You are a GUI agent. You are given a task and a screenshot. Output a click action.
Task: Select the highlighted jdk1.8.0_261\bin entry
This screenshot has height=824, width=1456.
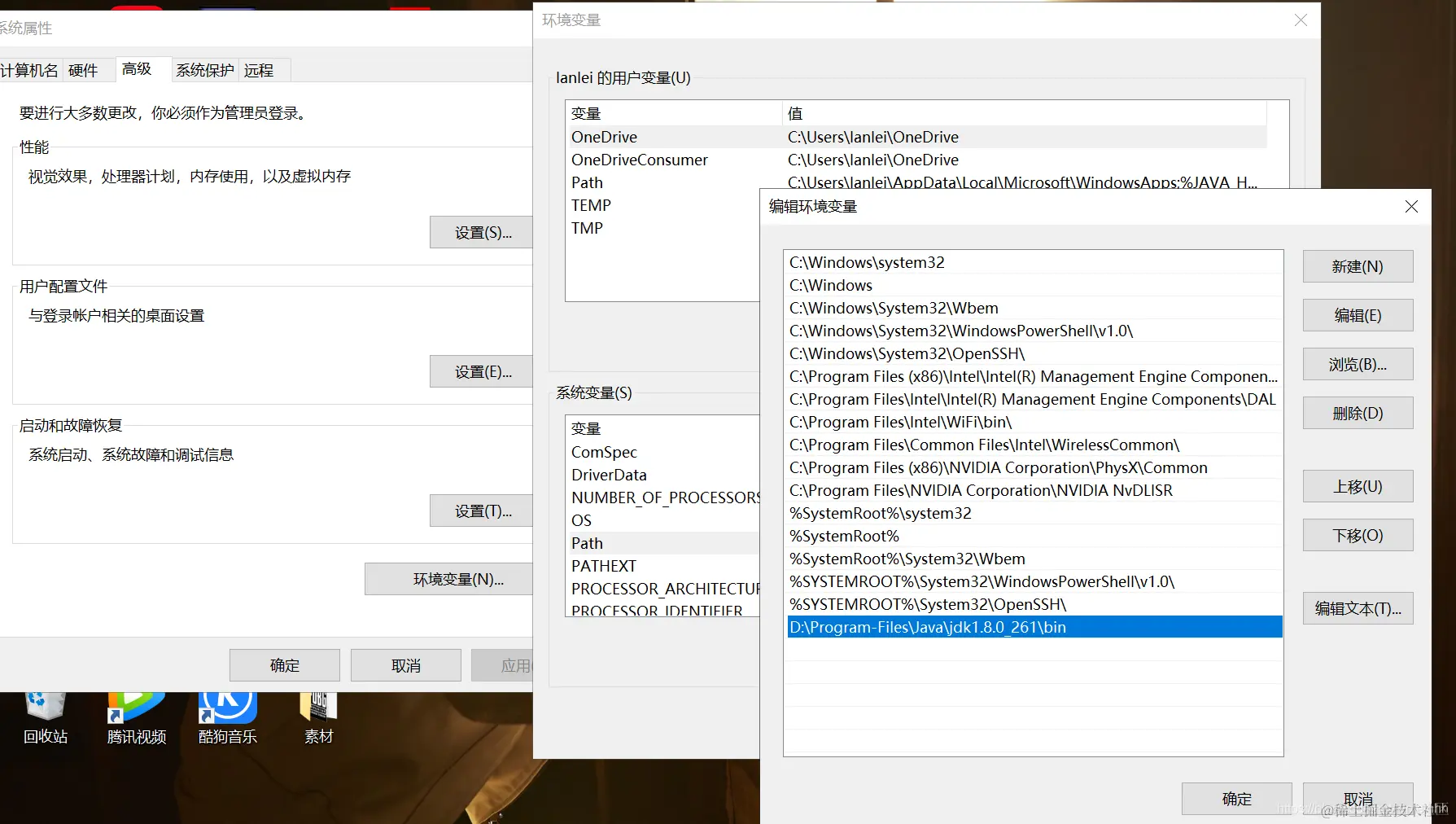1034,627
